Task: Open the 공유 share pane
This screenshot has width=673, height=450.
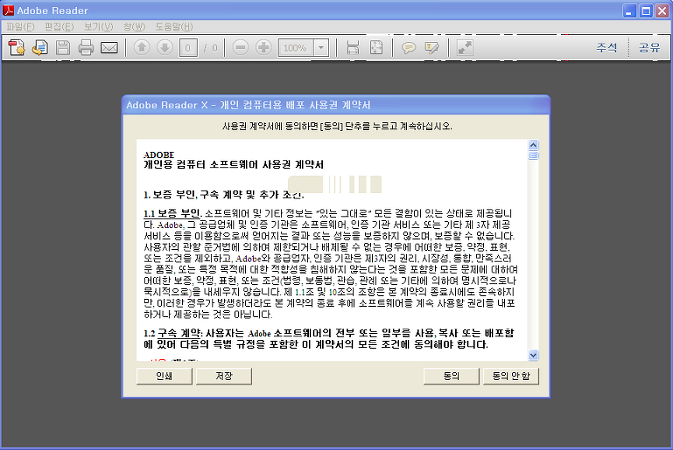Action: tap(649, 47)
